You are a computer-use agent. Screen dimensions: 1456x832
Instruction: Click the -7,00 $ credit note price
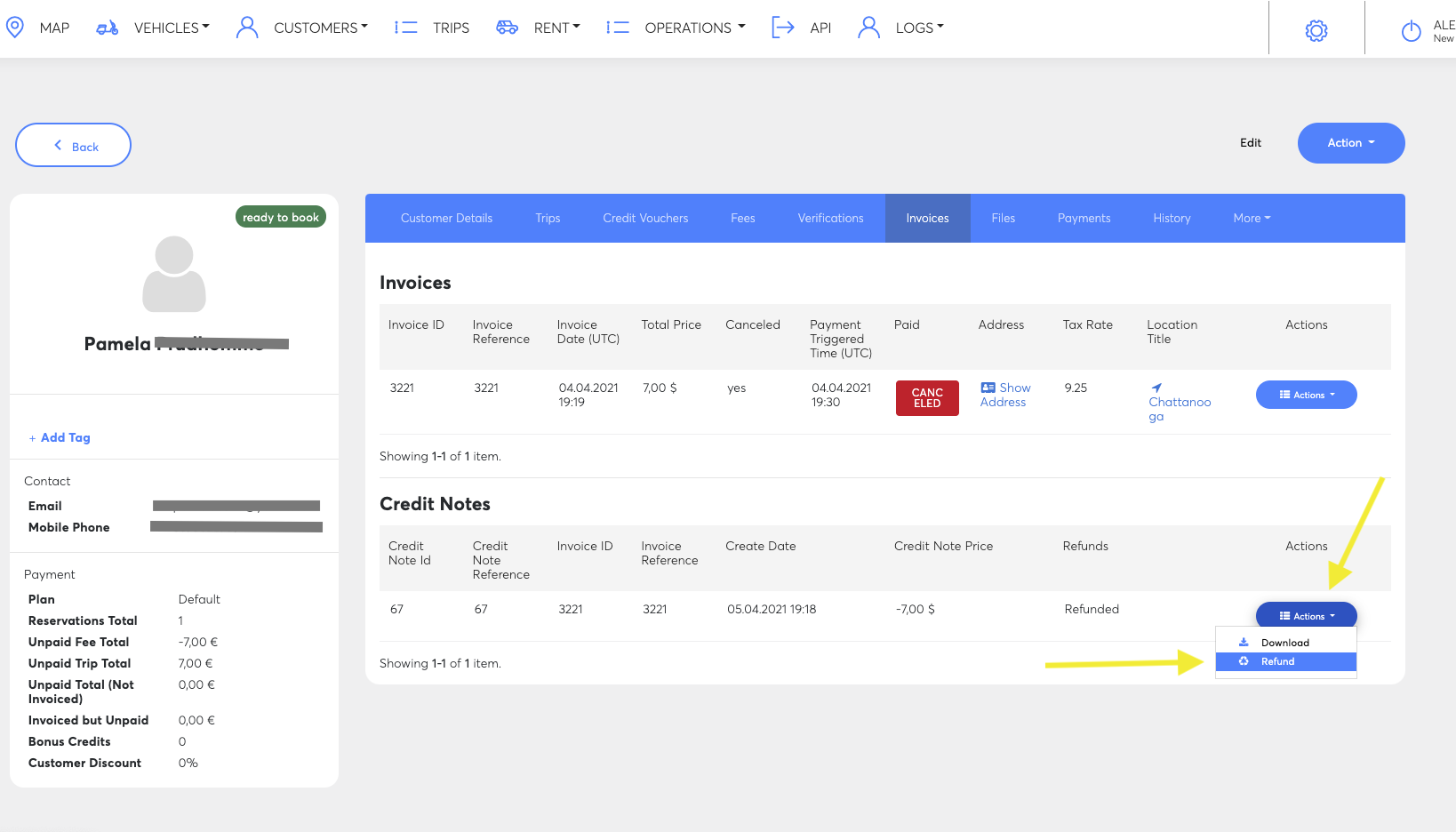coord(915,609)
